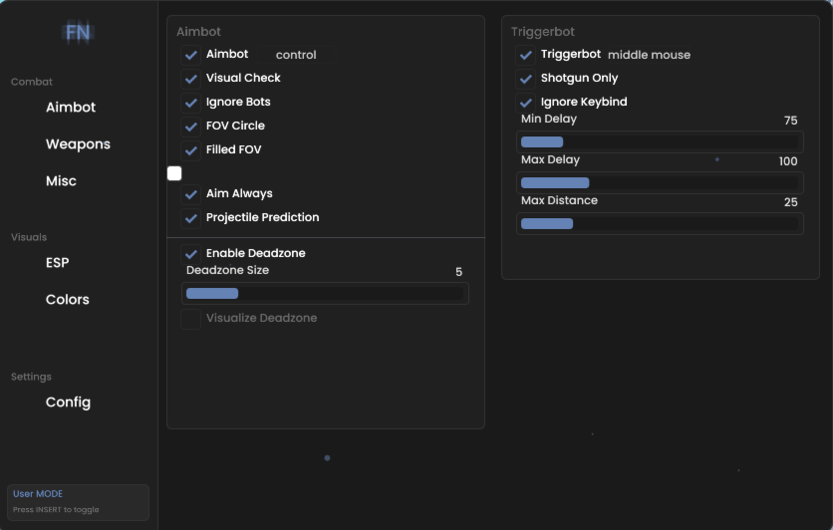This screenshot has height=530, width=833.
Task: Click the Min Delay slider
Action: pyautogui.click(x=659, y=142)
